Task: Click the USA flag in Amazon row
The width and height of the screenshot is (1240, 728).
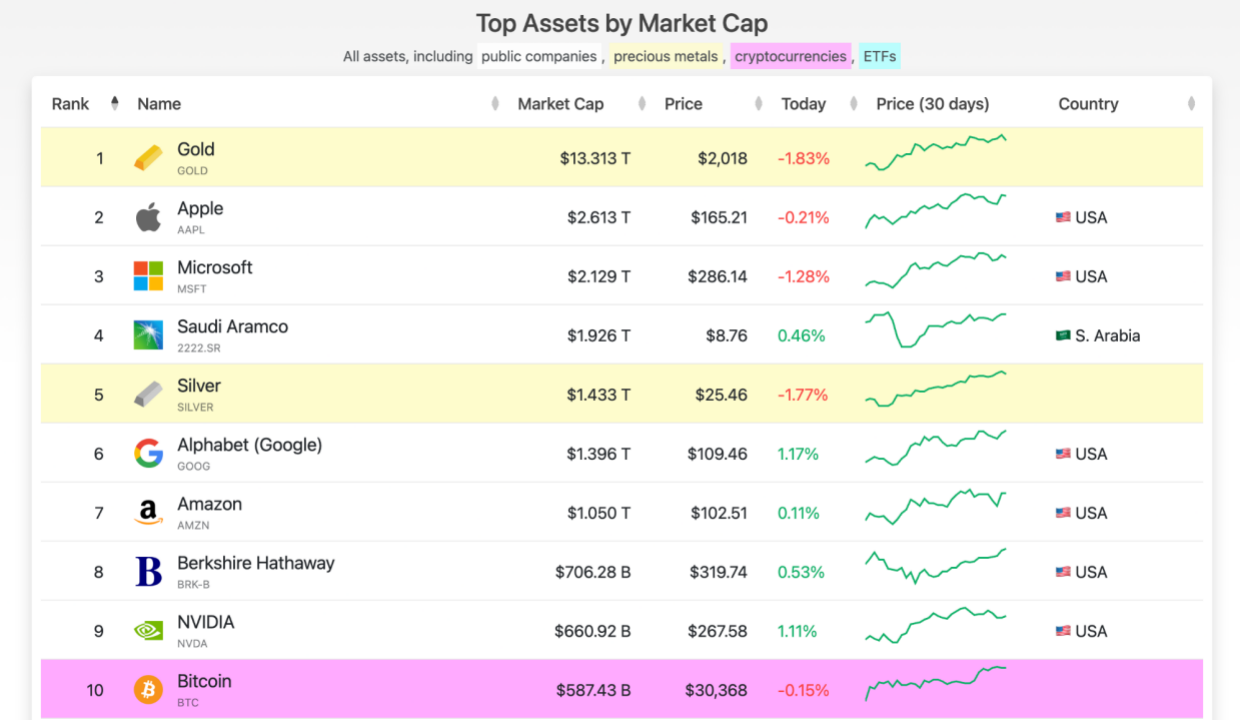Action: (1063, 513)
